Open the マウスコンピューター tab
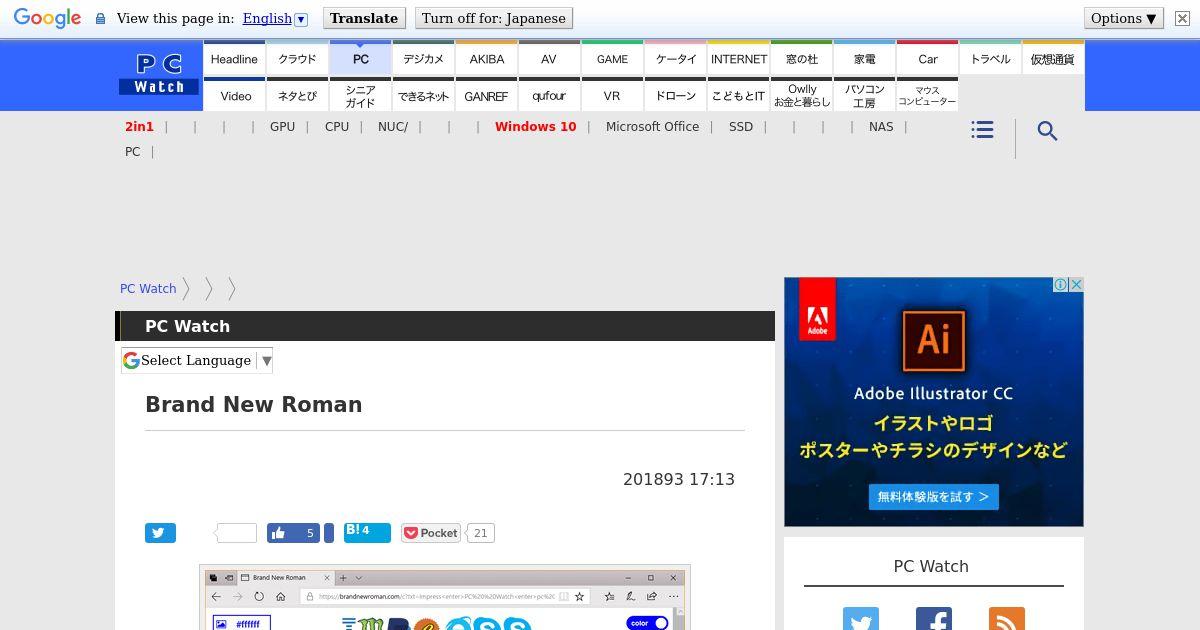This screenshot has height=630, width=1200. [x=927, y=96]
